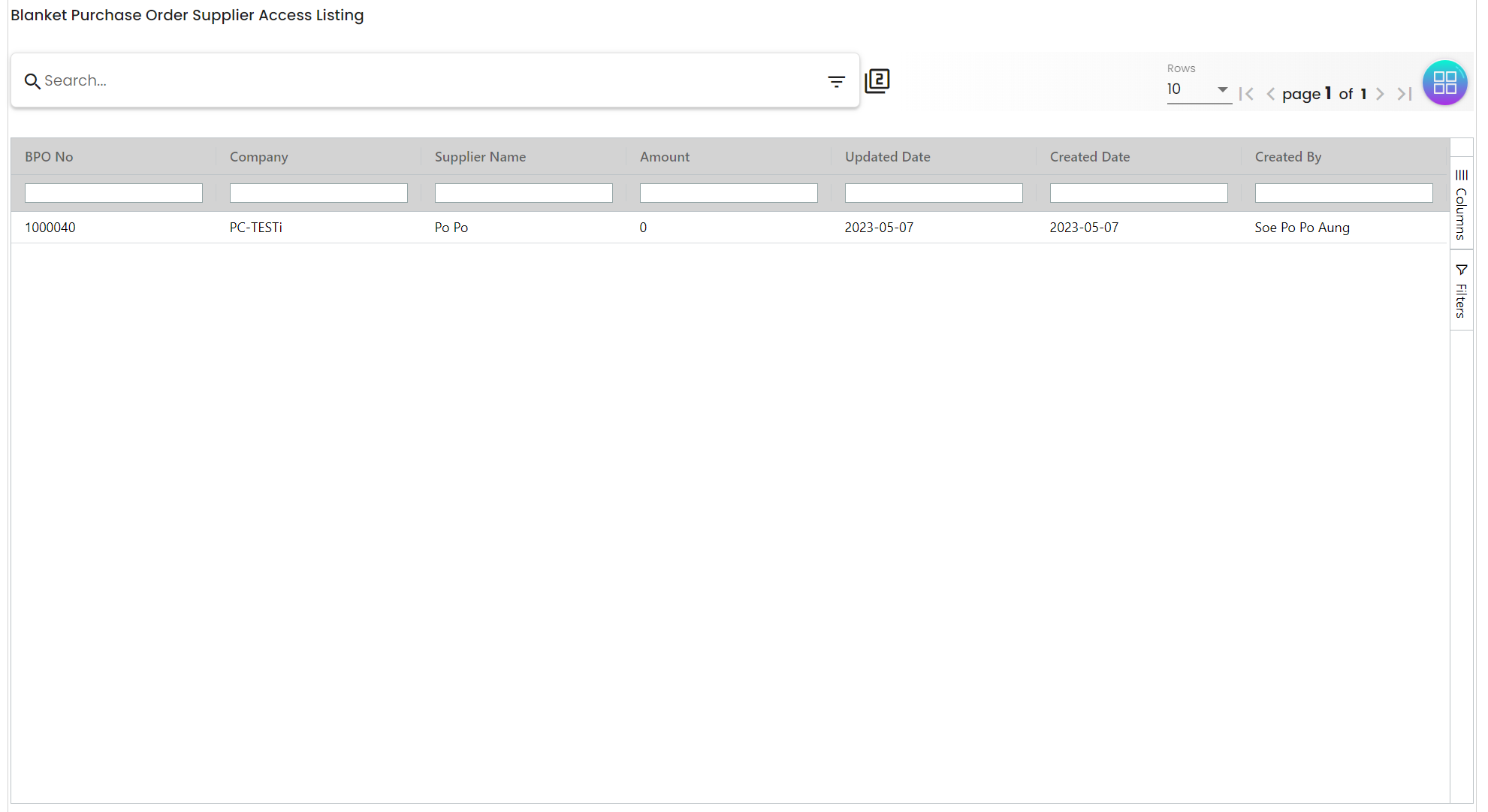Expand the Rows per page dropdown
This screenshot has height=812, width=1488.
point(1199,89)
